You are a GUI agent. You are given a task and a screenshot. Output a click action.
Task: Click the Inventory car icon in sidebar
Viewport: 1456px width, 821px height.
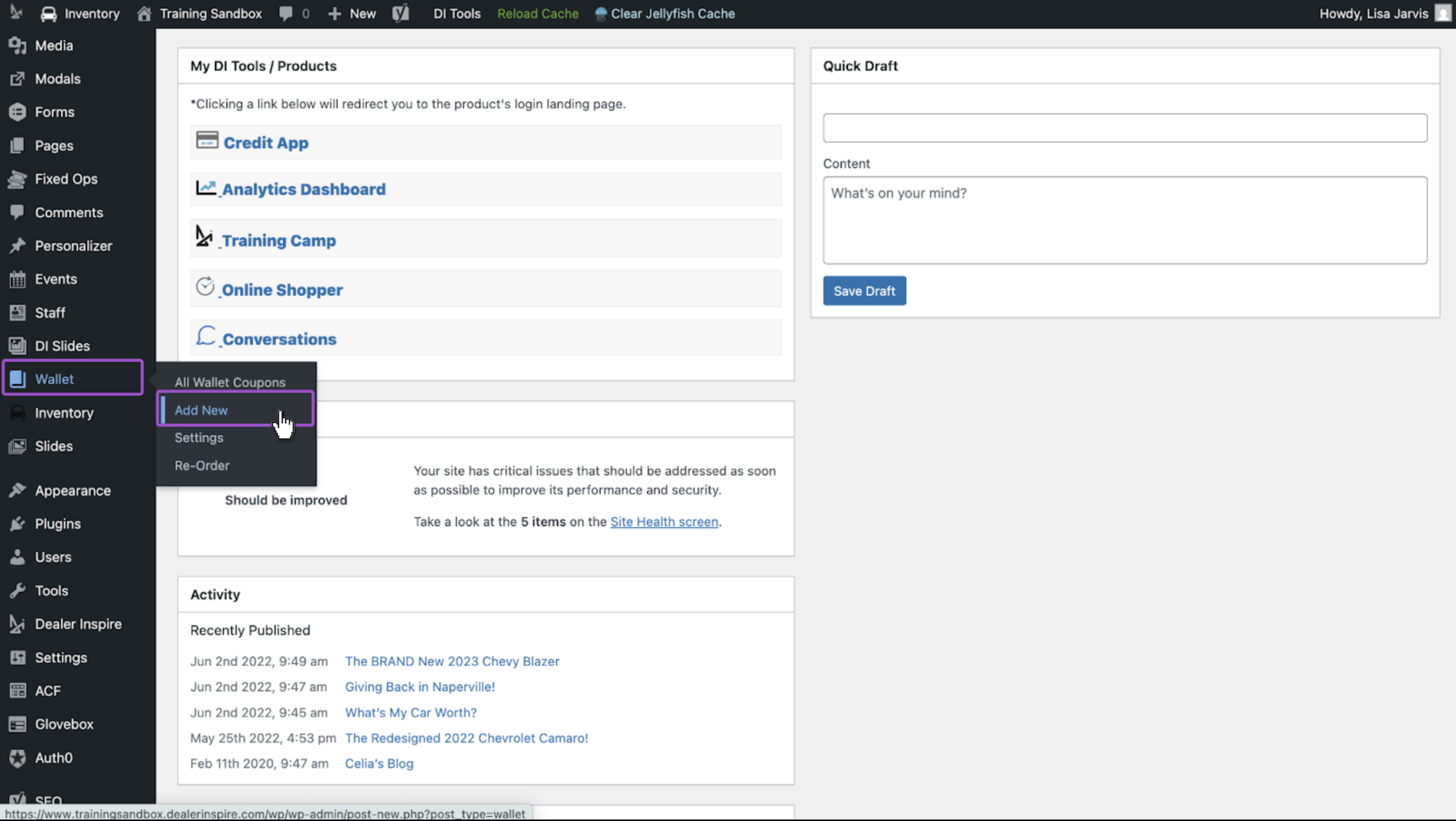point(18,413)
